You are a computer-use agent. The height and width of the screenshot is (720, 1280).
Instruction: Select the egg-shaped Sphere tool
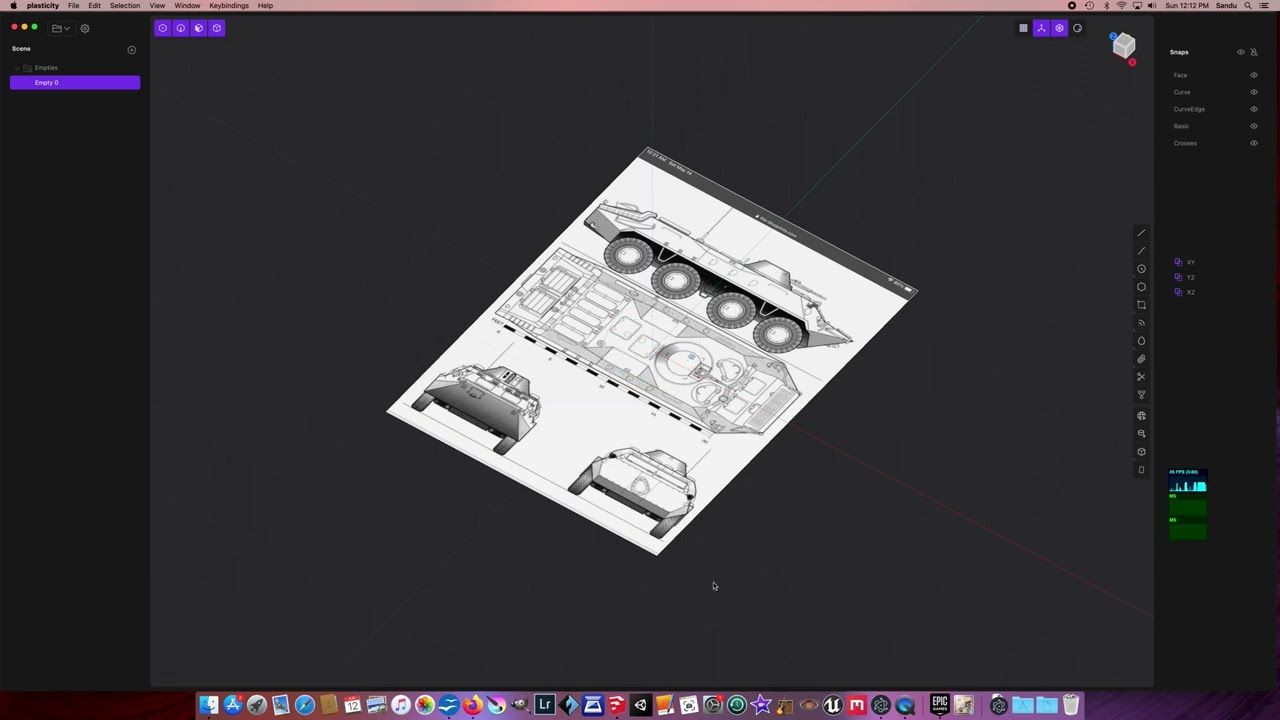[x=1141, y=341]
